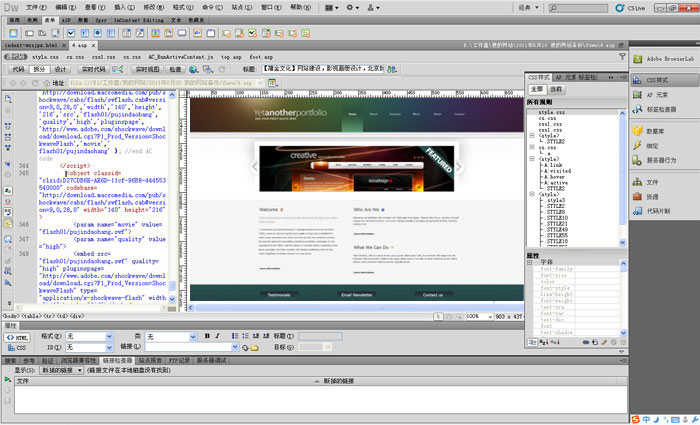Click the edit rule pencil icon in CSS panel
This screenshot has height=425, width=700.
(x=604, y=342)
